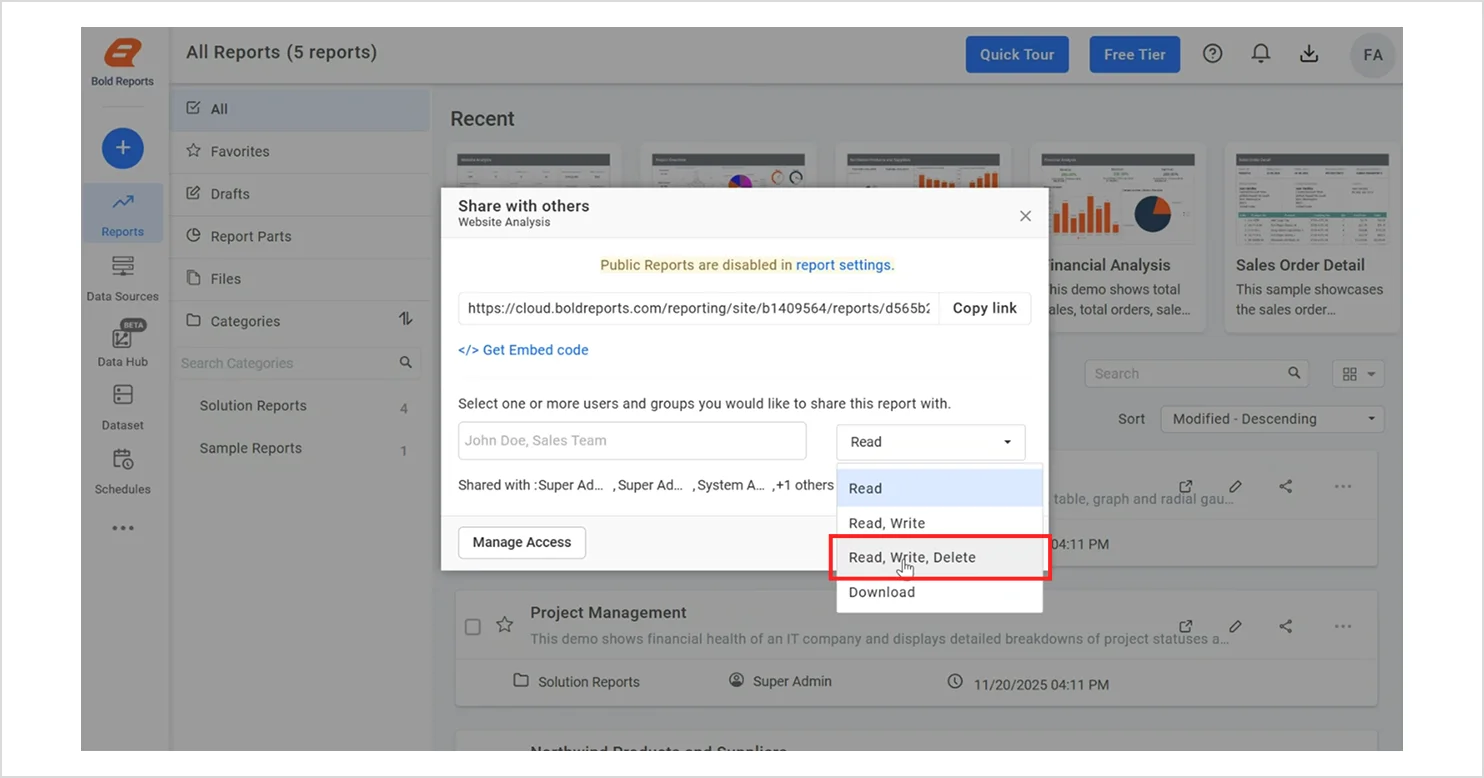
Task: Click the Search Categories magnifier icon
Action: [x=405, y=363]
